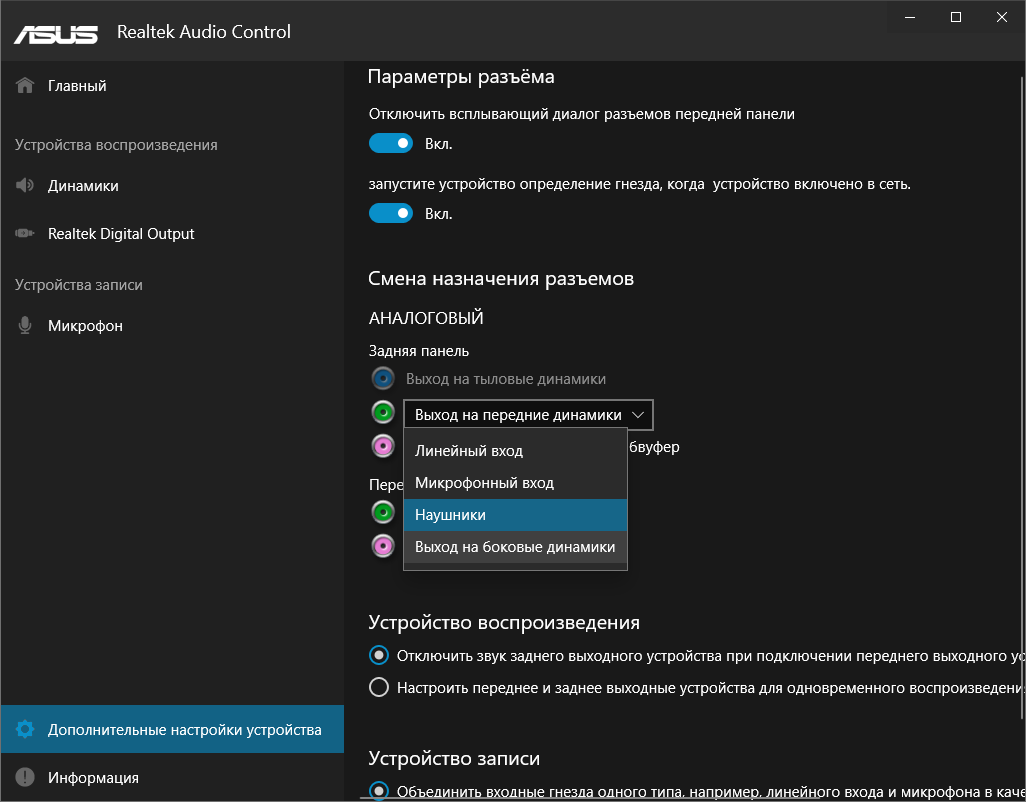Toggle the front panel popup dialog switch
1026x802 pixels.
[391, 144]
